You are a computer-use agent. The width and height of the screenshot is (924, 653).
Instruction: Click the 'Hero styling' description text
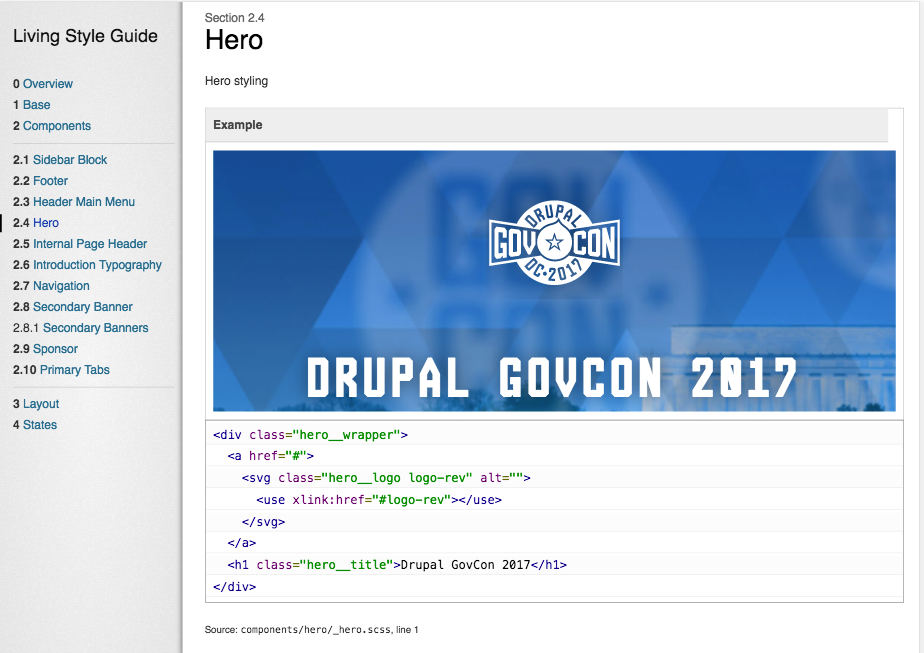tap(236, 81)
